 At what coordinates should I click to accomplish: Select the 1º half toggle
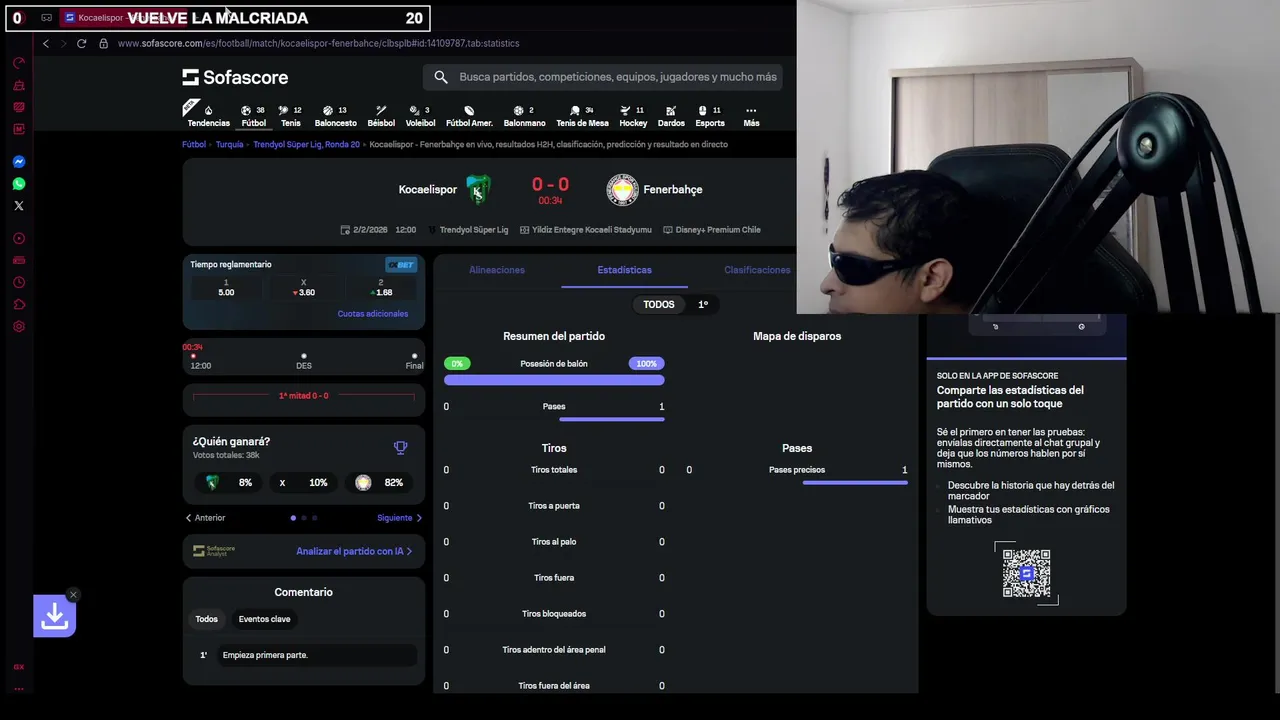[x=703, y=304]
